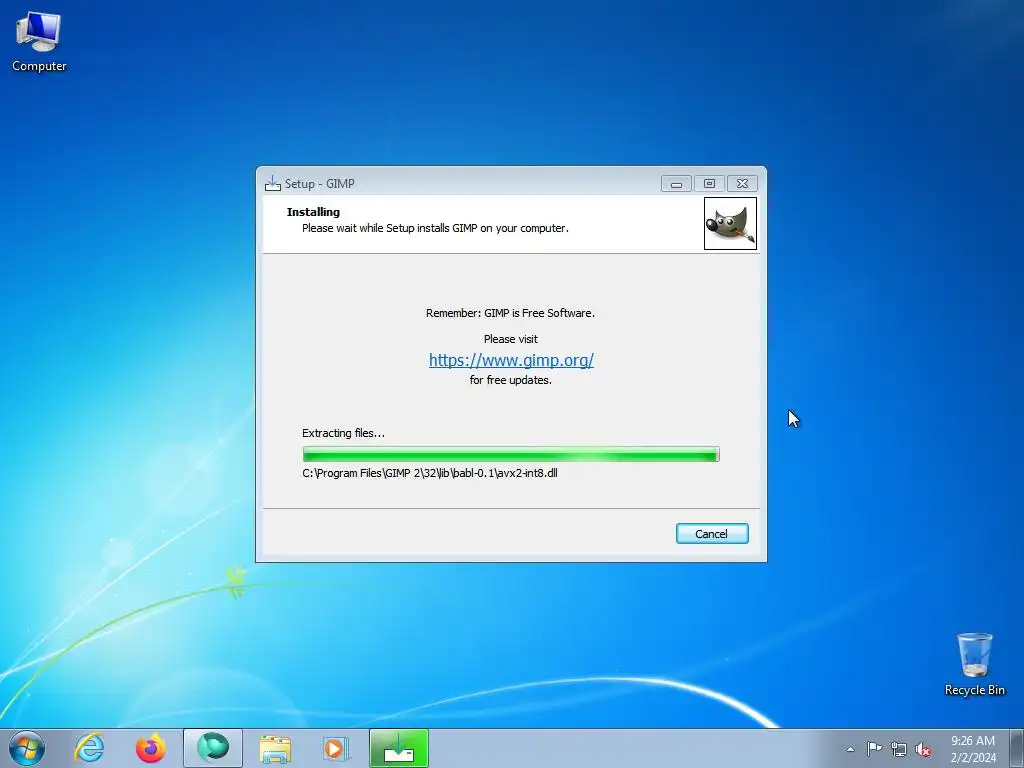This screenshot has width=1024, height=768.
Task: Minimize the Setup - GIMP window
Action: pos(676,184)
